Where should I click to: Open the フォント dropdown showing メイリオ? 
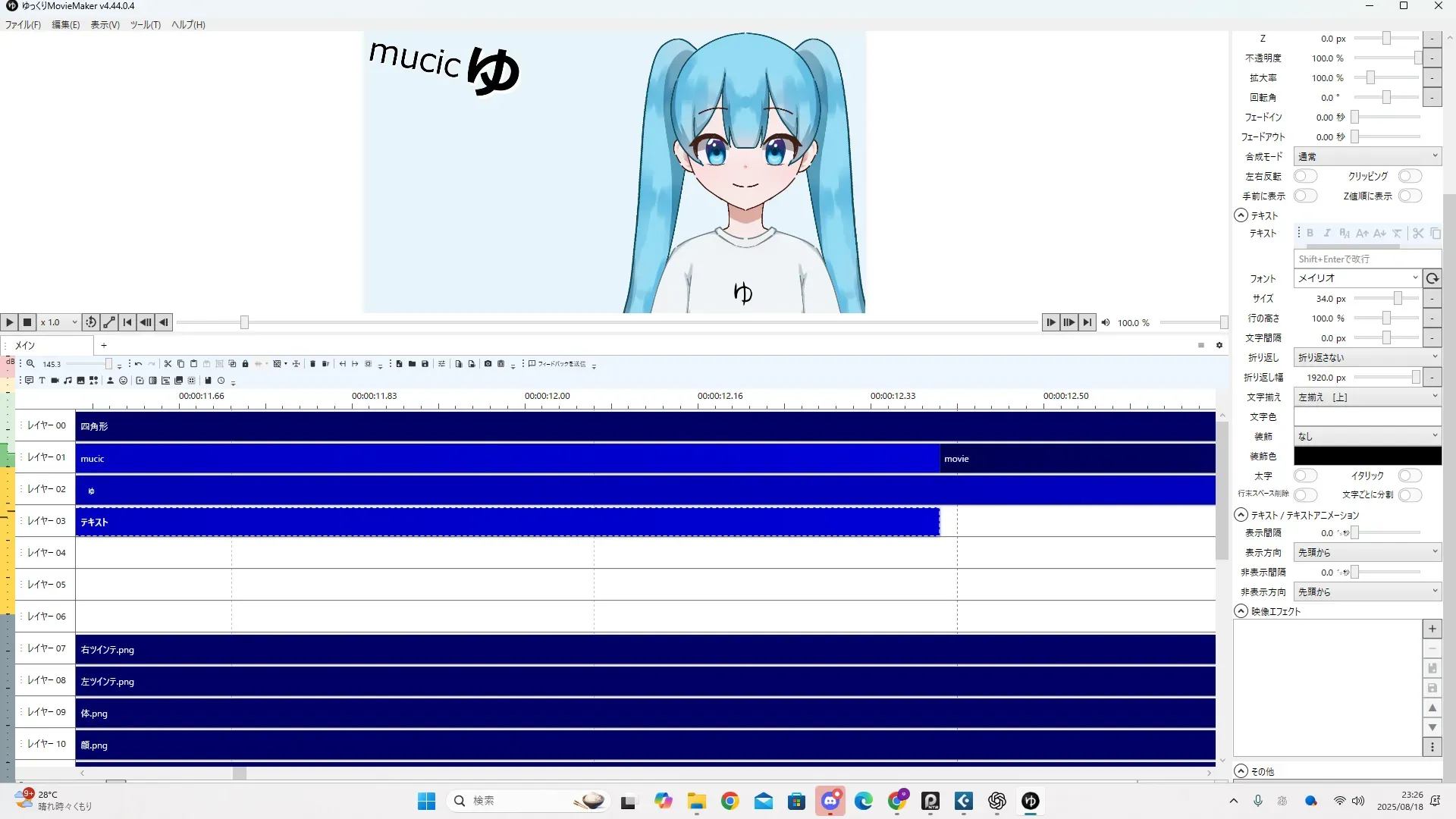pos(1357,278)
